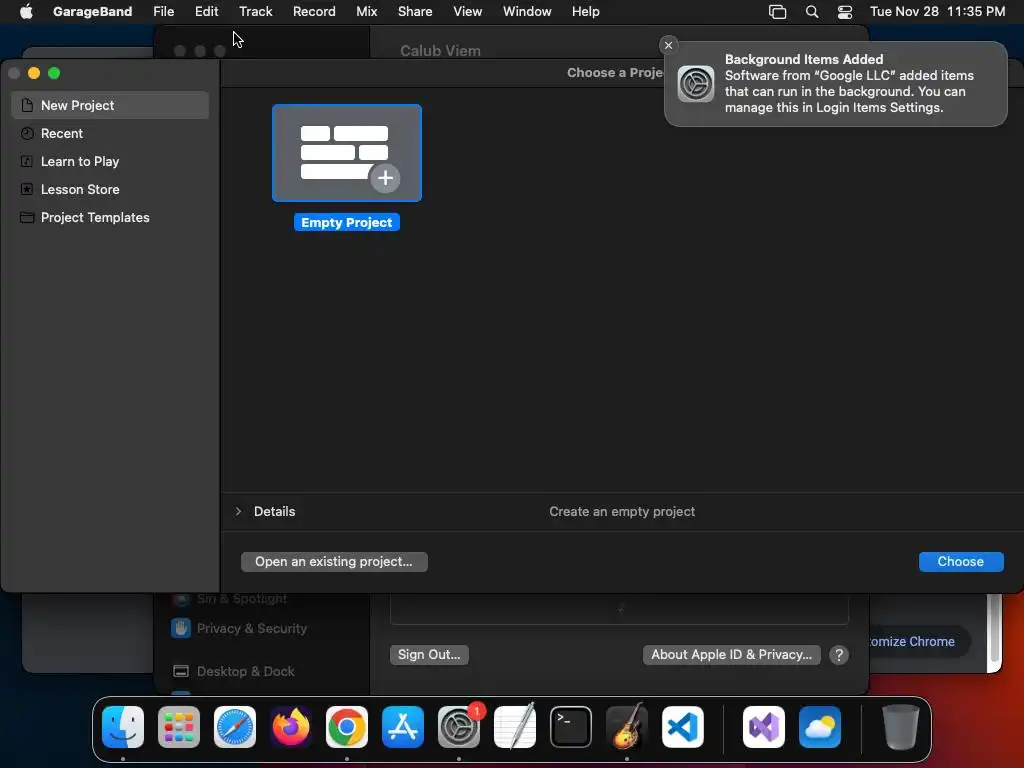Image resolution: width=1024 pixels, height=768 pixels.
Task: Open Firefox from the Dock
Action: click(x=291, y=727)
